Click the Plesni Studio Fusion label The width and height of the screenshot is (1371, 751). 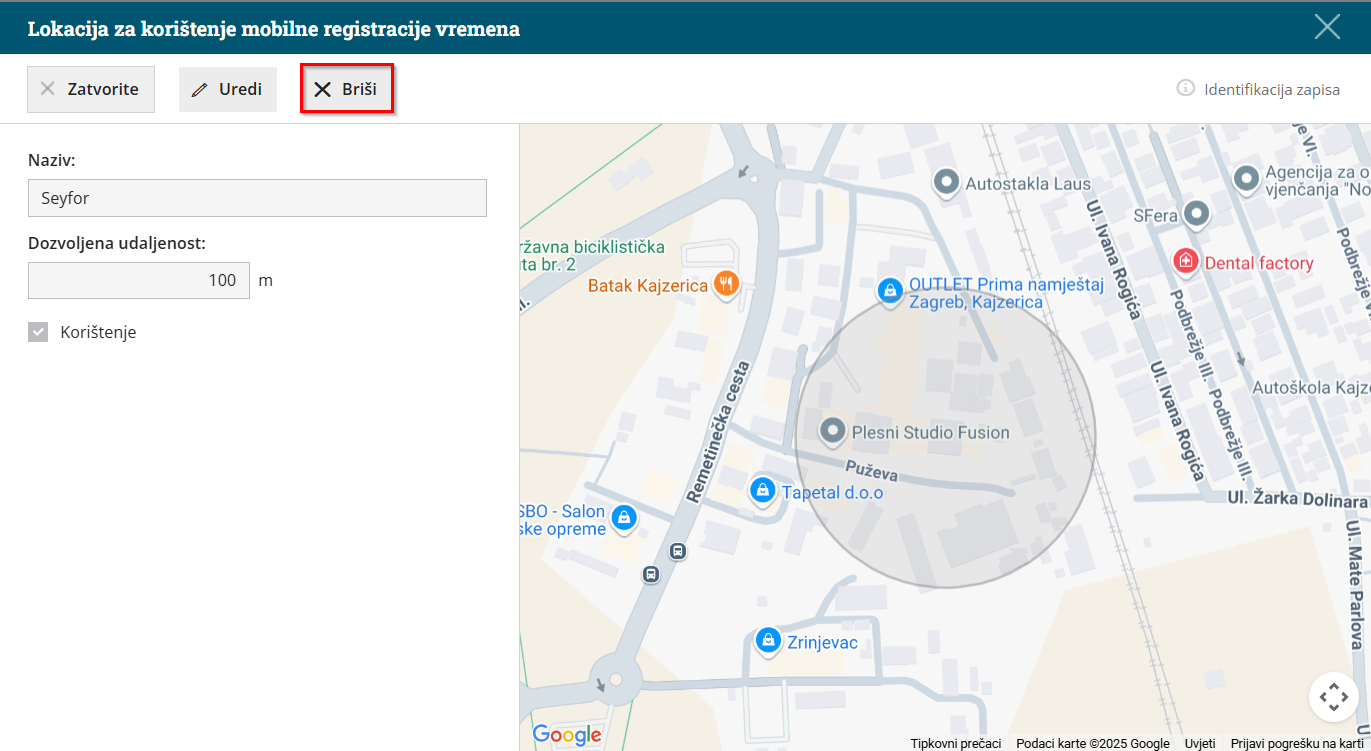930,433
